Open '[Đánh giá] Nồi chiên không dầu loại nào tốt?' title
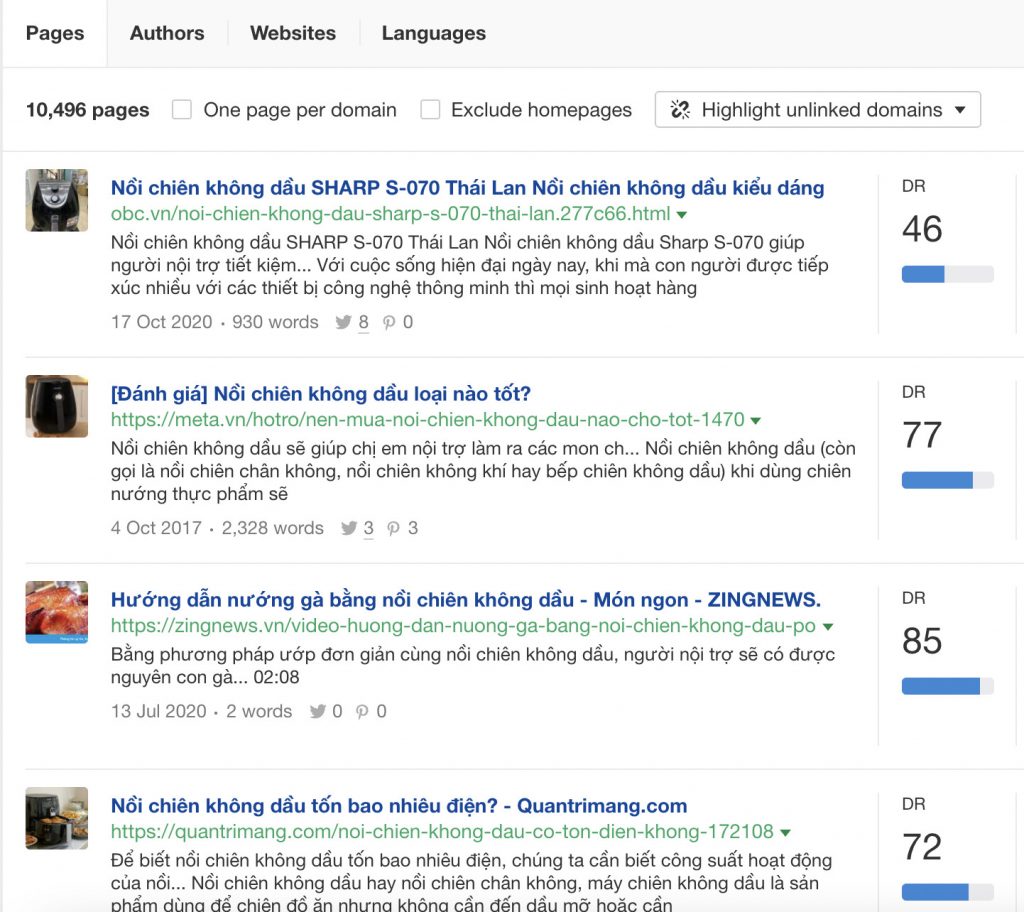The width and height of the screenshot is (1024, 912). (x=321, y=394)
